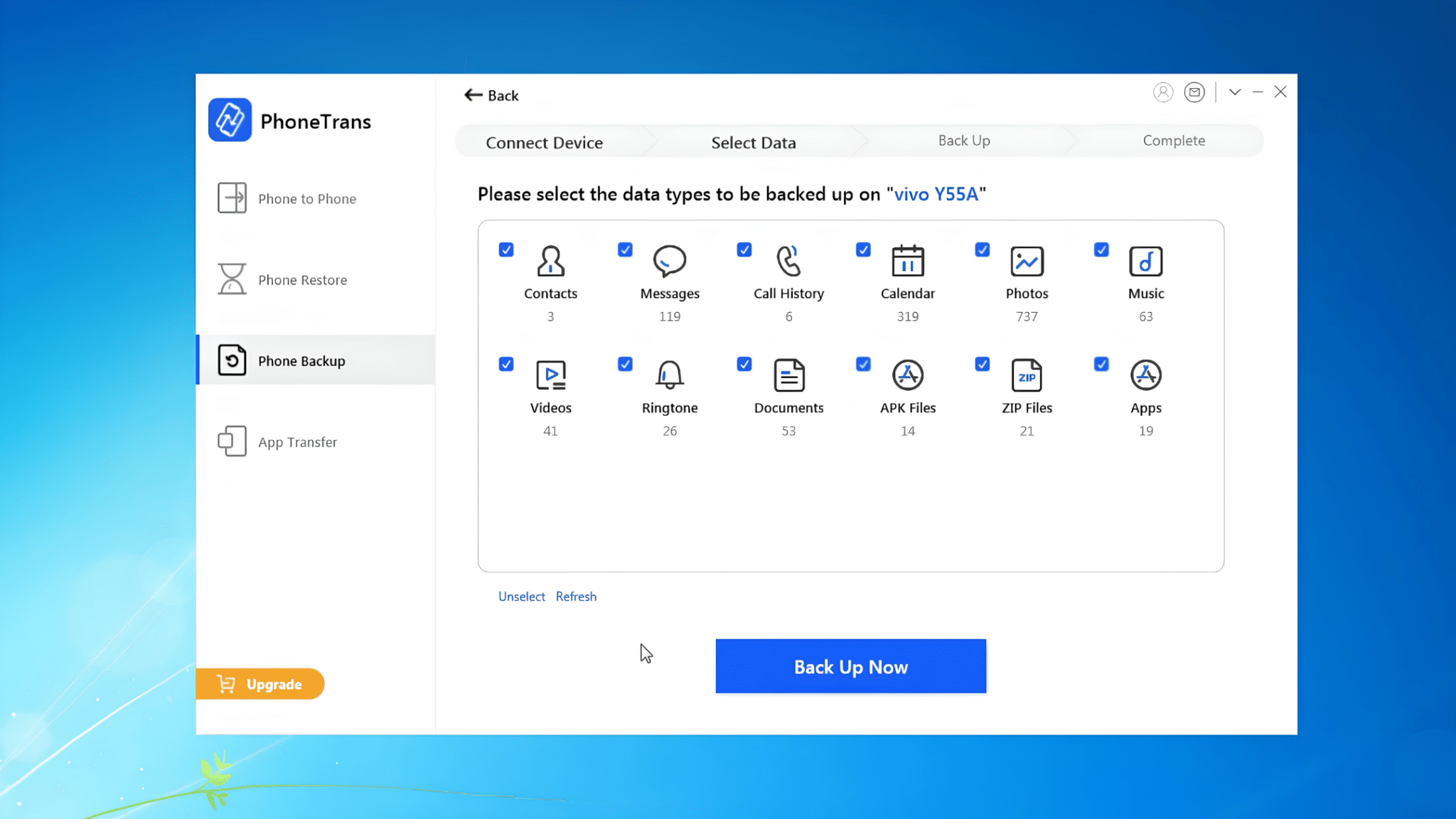Image resolution: width=1456 pixels, height=819 pixels.
Task: Expand the title bar dropdown chevron
Action: coord(1235,92)
